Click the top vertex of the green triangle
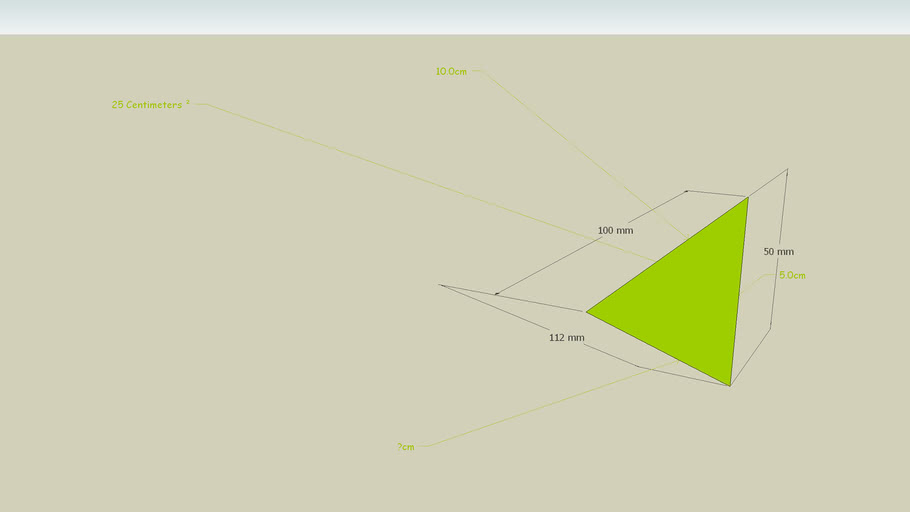Viewport: 910px width, 512px height. (x=748, y=197)
